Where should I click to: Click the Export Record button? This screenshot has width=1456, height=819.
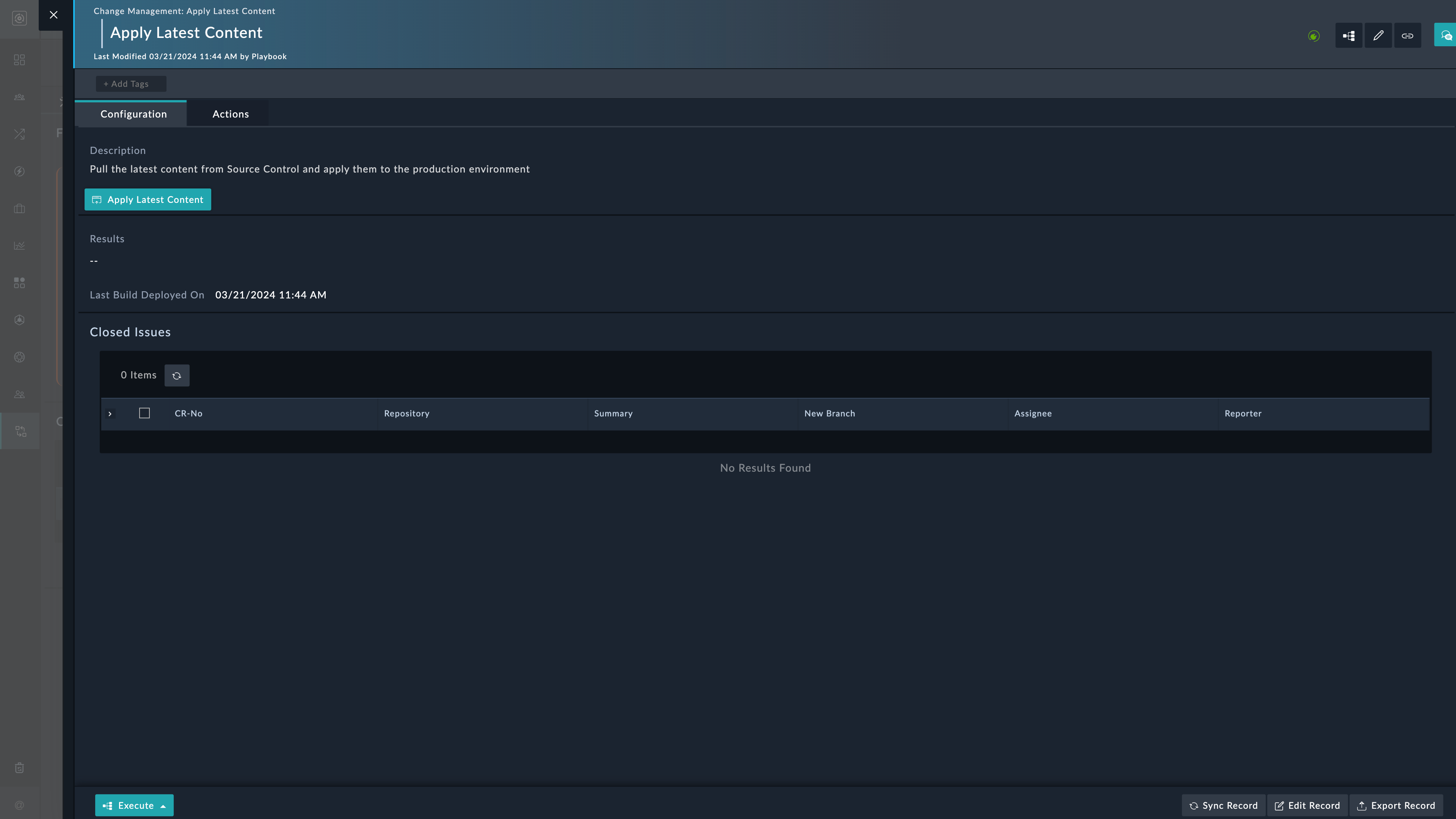(x=1395, y=805)
